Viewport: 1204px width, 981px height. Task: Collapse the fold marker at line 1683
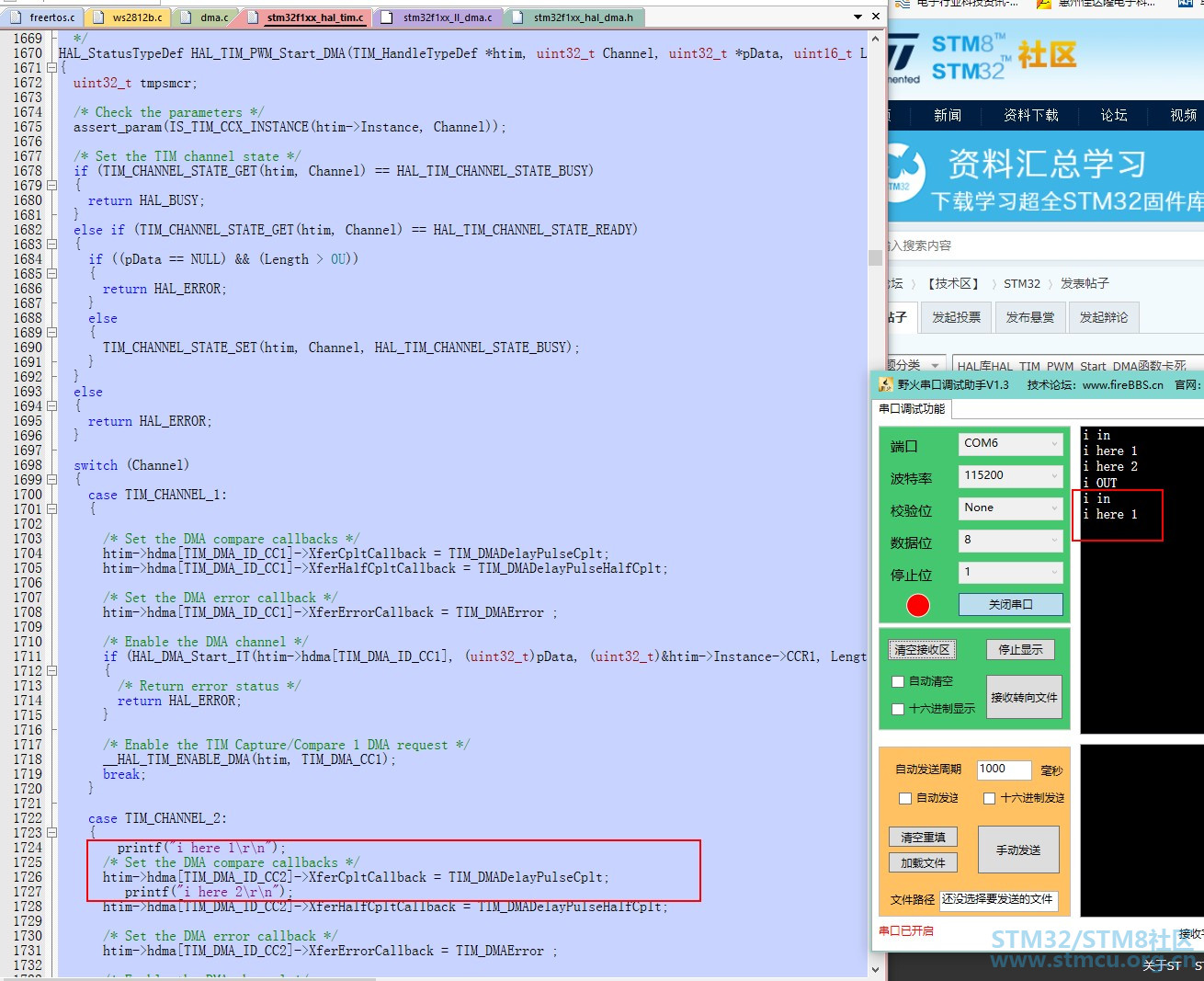pos(52,245)
